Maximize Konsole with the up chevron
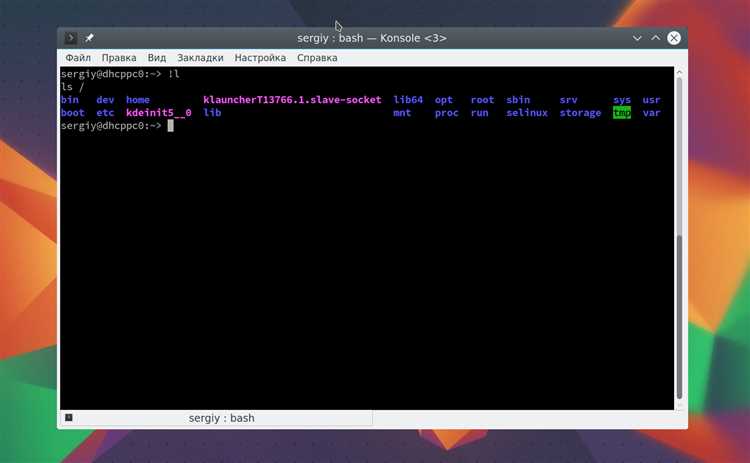Viewport: 750px width, 463px height. click(655, 38)
